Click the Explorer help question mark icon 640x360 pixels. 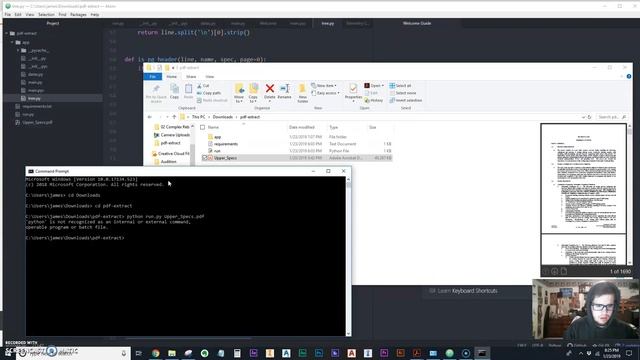click(629, 76)
